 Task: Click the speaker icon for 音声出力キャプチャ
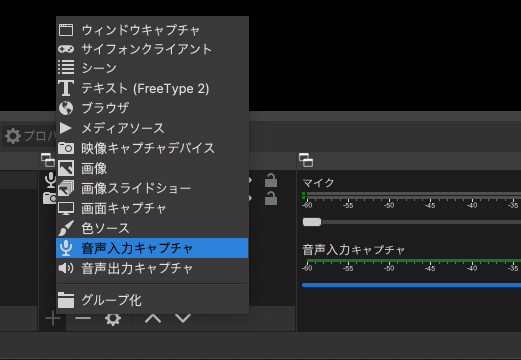pos(66,268)
